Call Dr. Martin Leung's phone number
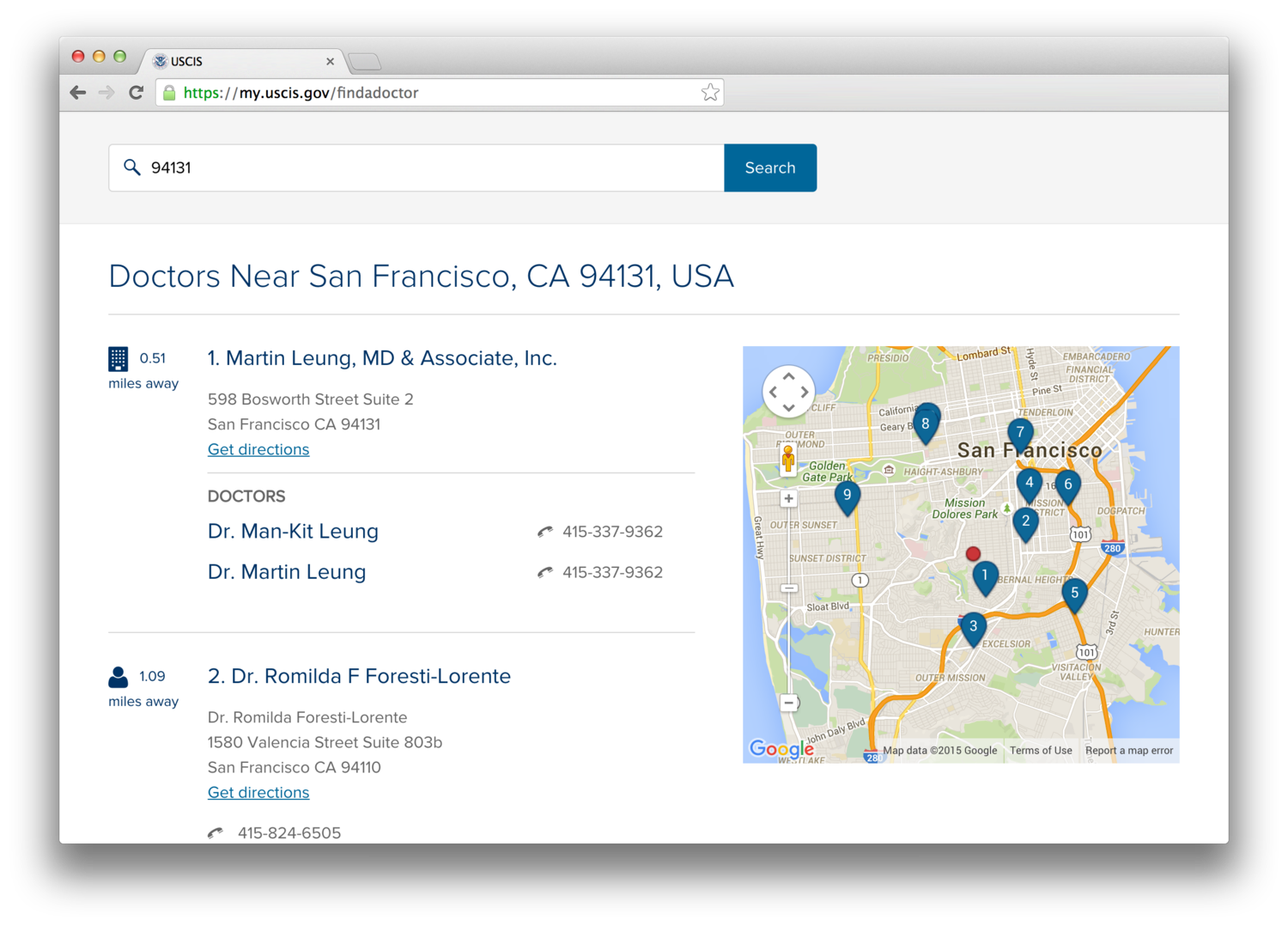Image resolution: width=1288 pixels, height=926 pixels. pyautogui.click(x=612, y=572)
